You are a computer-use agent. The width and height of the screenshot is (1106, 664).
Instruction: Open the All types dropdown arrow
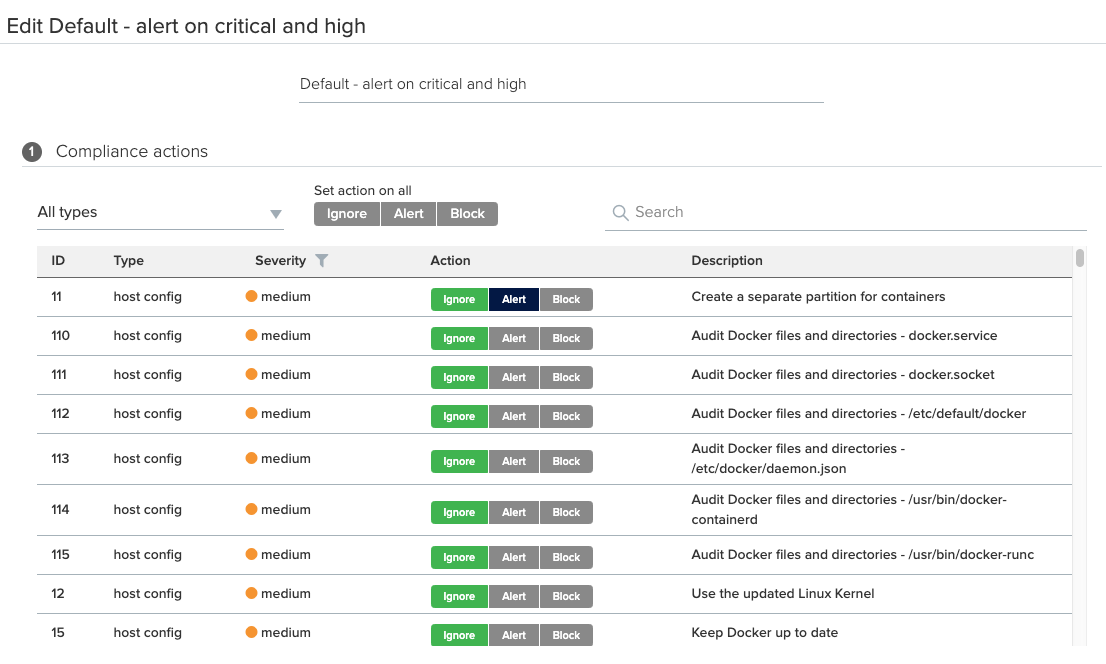276,214
